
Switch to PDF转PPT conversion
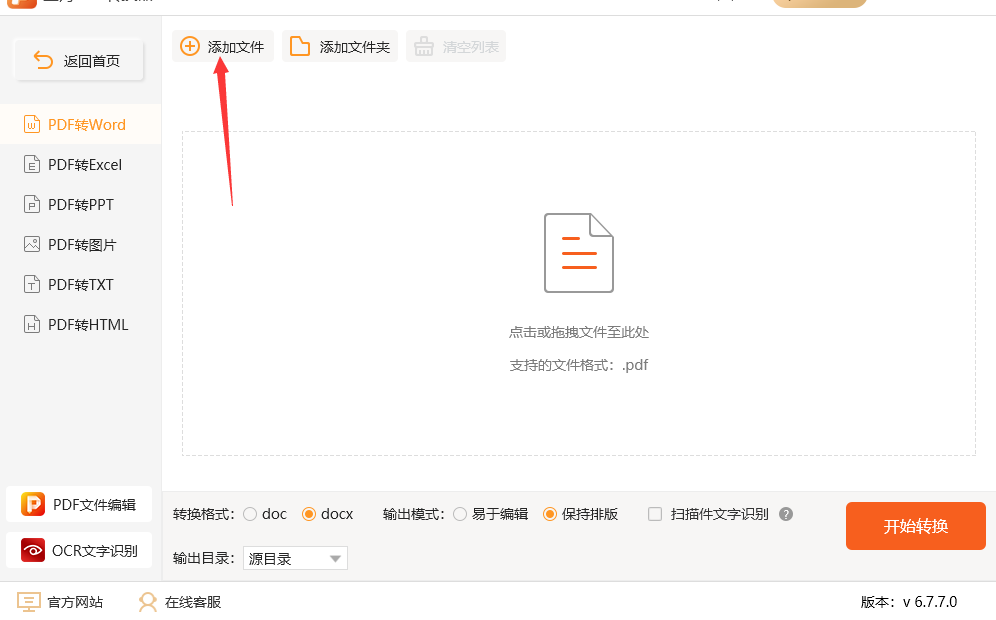pyautogui.click(x=81, y=204)
